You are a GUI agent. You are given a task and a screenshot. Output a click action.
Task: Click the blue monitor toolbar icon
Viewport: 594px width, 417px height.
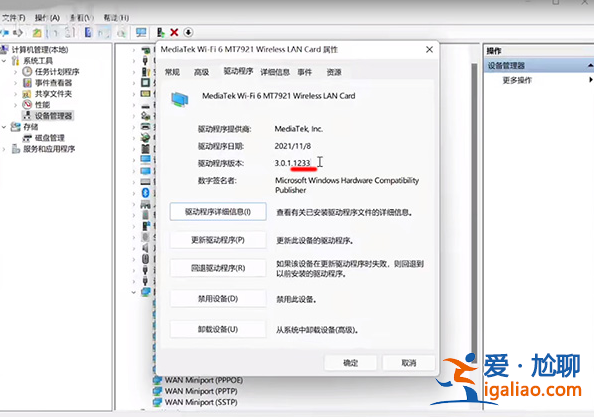click(x=141, y=33)
